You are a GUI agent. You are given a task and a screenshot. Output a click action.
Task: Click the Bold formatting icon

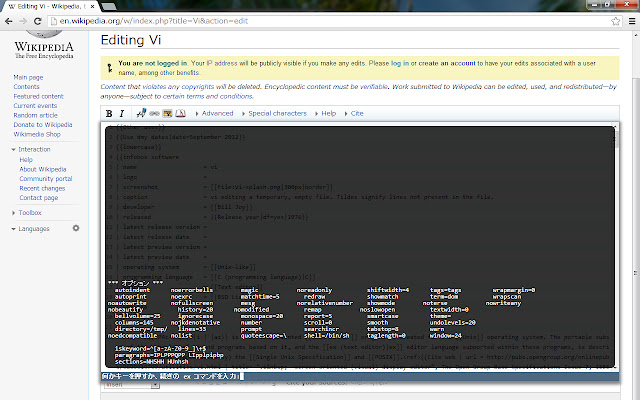click(x=108, y=114)
